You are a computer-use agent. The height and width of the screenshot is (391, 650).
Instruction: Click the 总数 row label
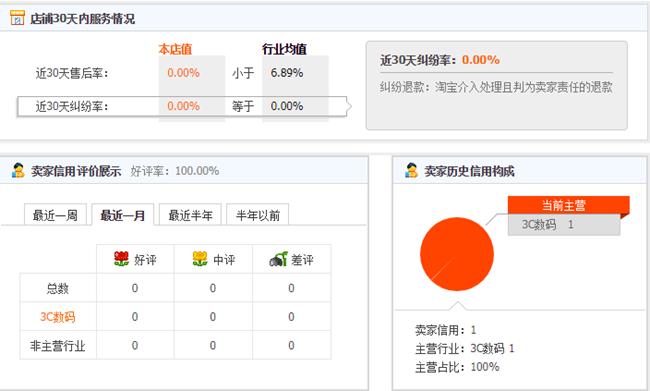[x=58, y=288]
